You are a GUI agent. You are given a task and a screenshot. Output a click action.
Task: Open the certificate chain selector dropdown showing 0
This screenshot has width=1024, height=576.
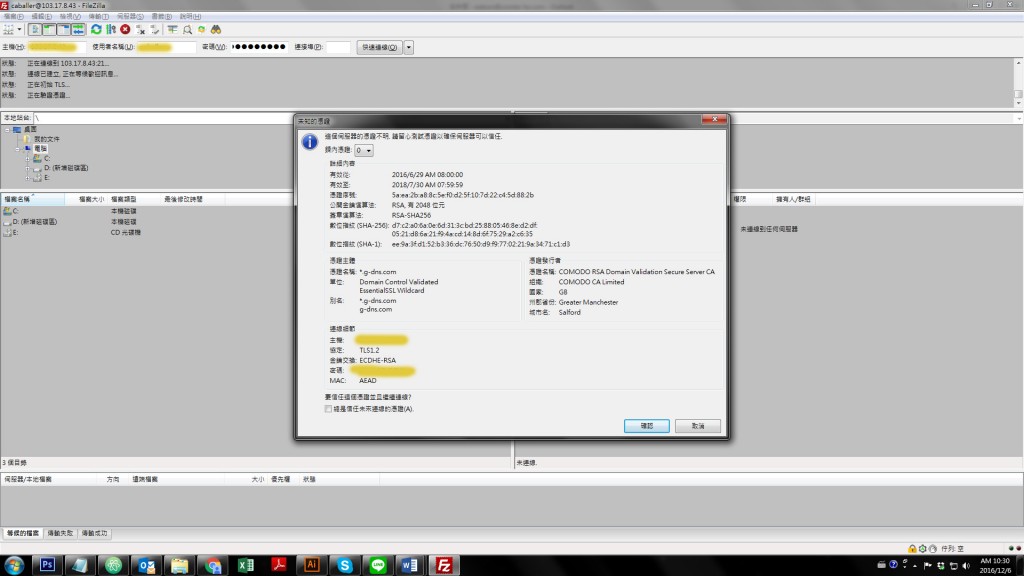364,150
